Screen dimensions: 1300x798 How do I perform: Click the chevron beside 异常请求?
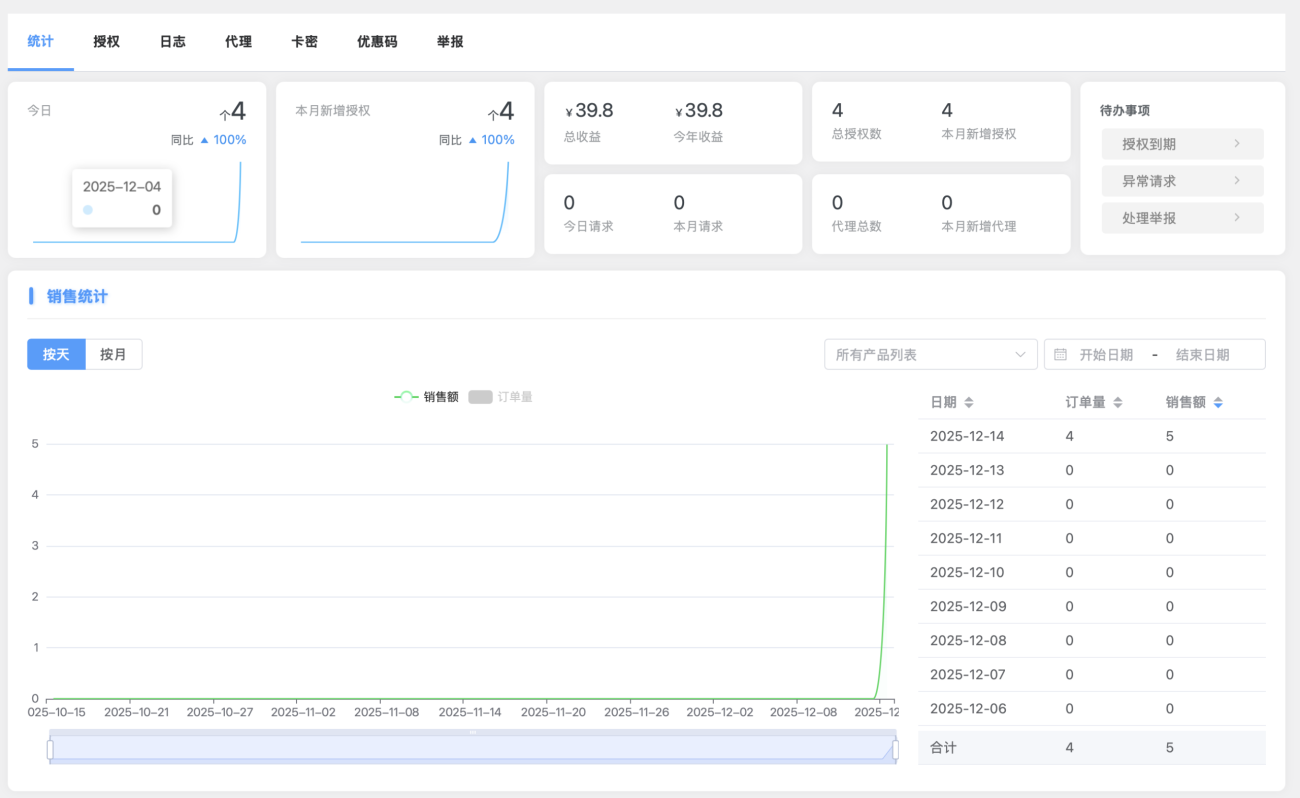(x=1236, y=181)
